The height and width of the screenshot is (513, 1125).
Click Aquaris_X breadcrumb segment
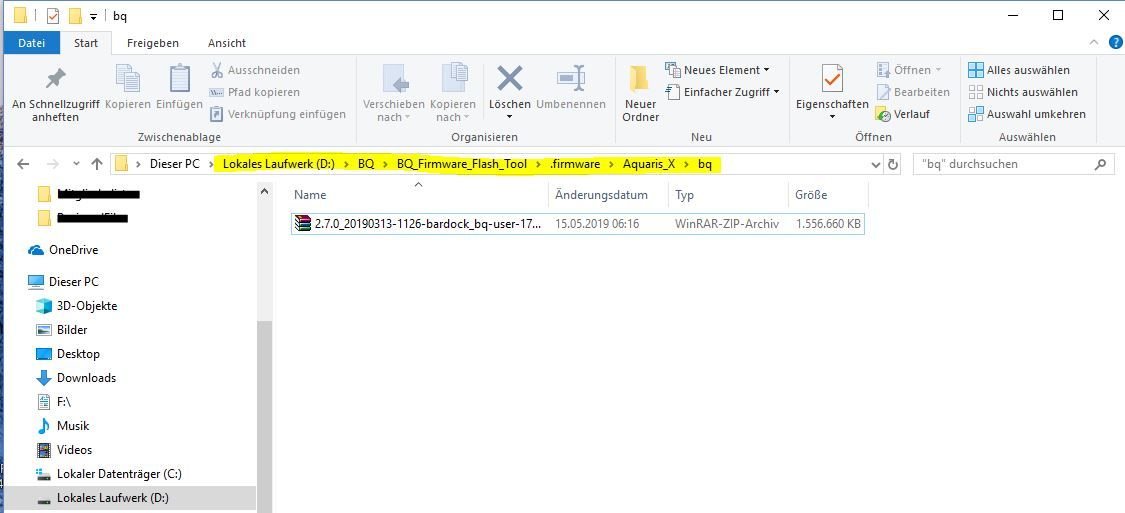(x=649, y=164)
